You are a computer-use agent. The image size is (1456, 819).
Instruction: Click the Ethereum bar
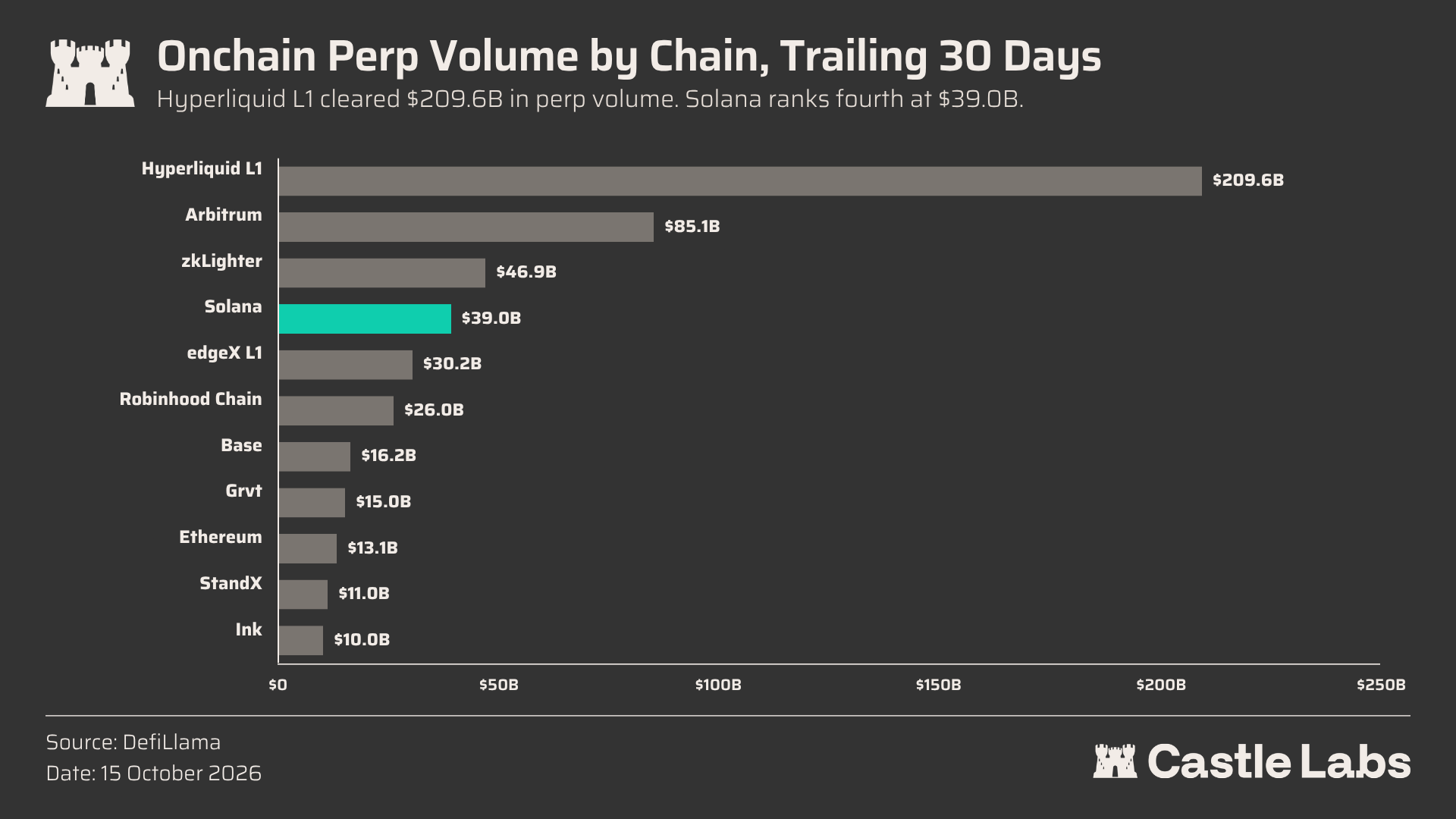tap(308, 548)
